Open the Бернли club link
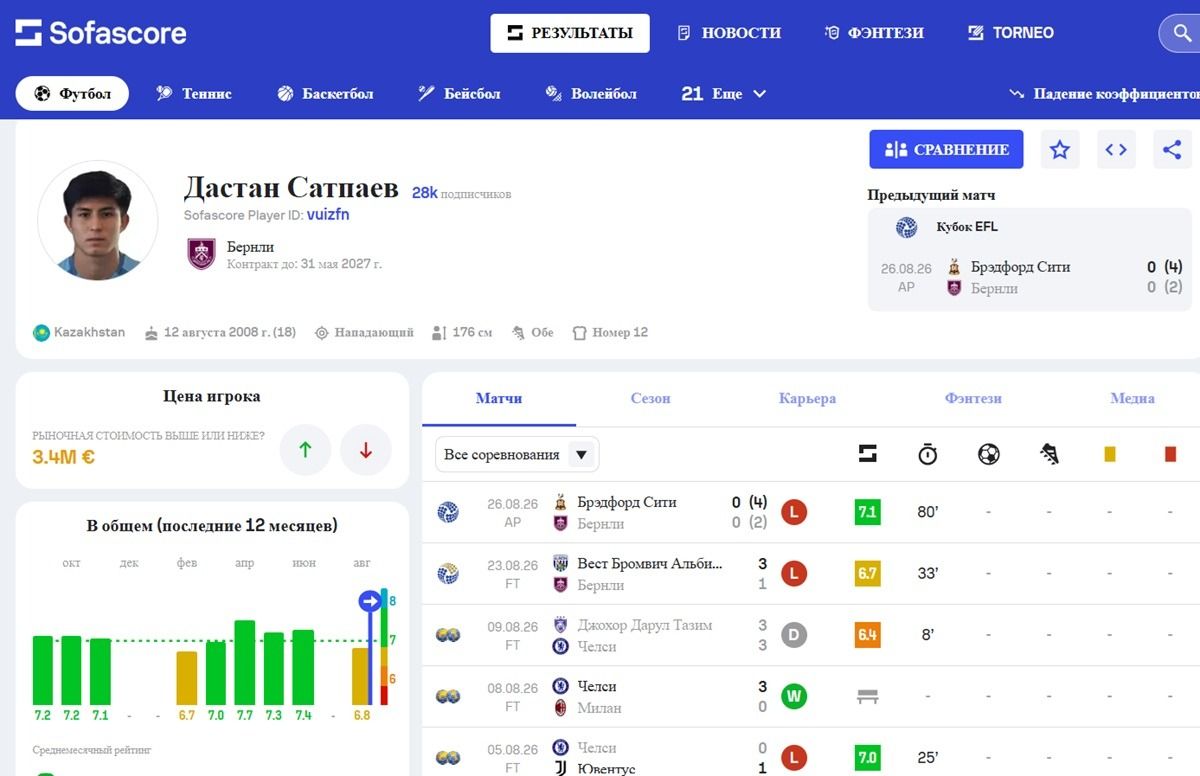 (x=250, y=247)
